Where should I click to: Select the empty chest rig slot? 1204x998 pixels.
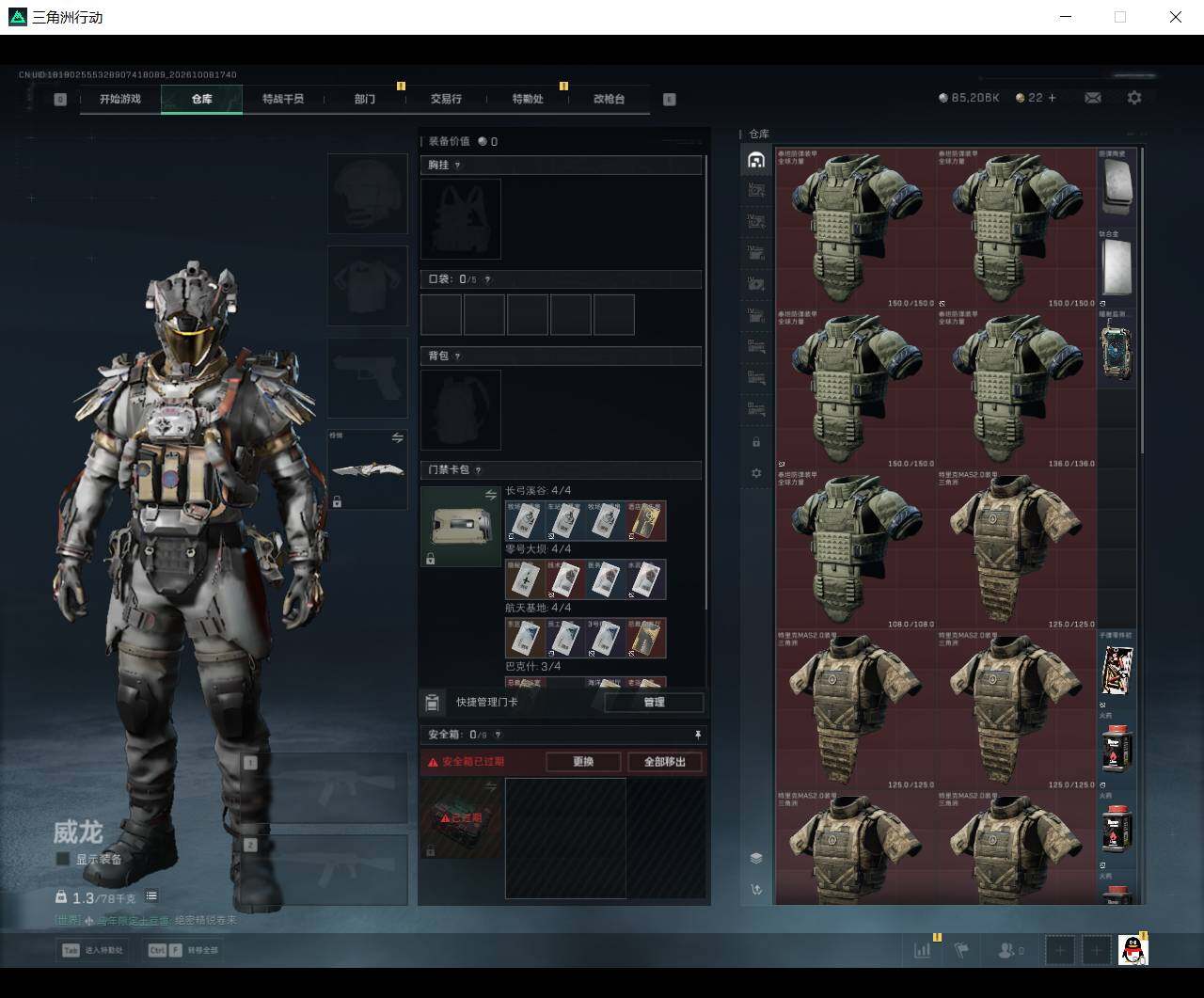[x=460, y=218]
